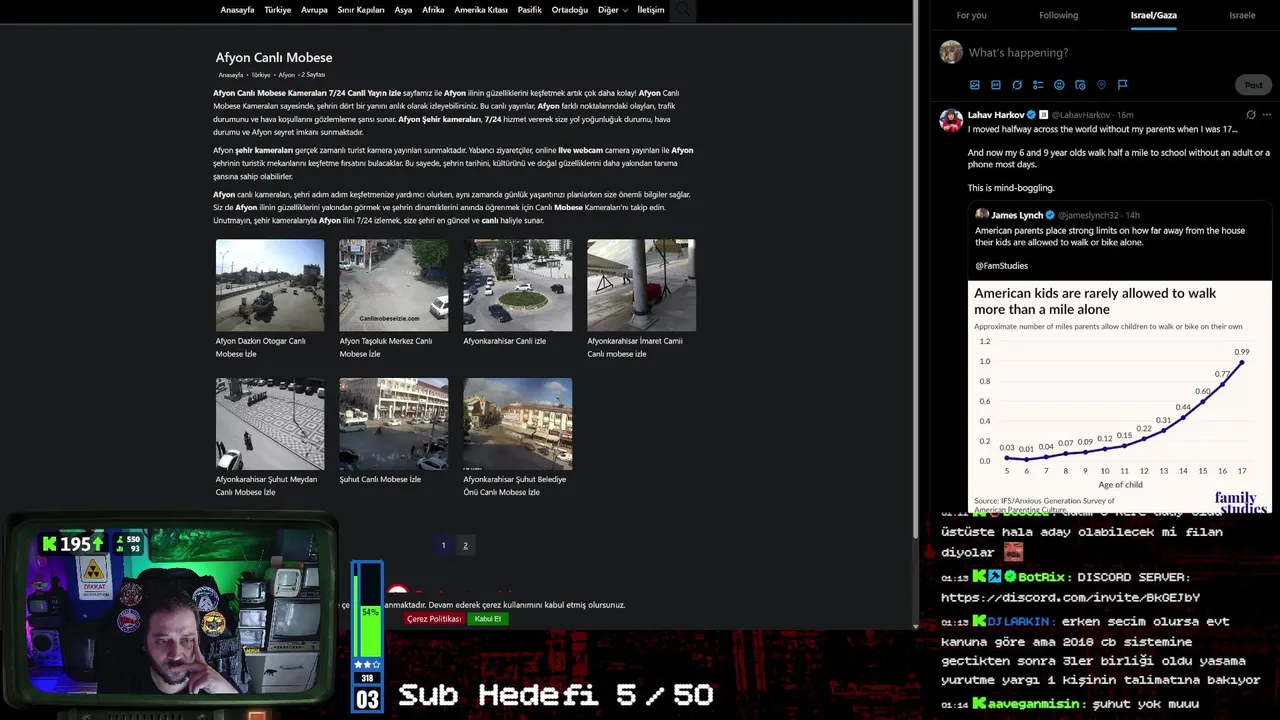Open more options on Lahav Harkov's post

point(1267,115)
